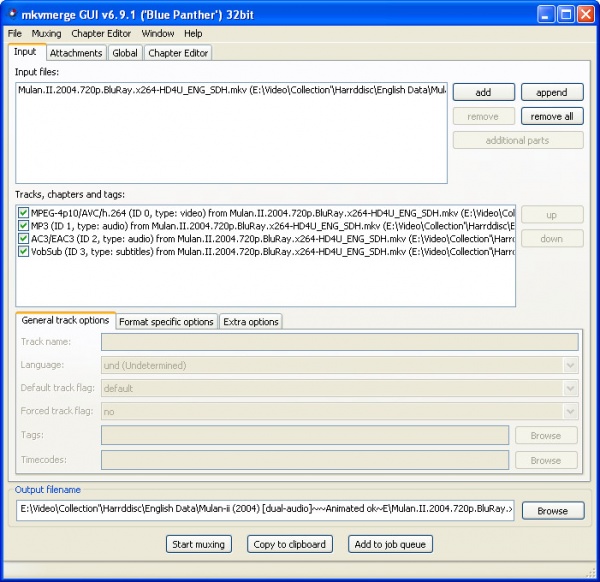Click the remove all button
This screenshot has width=600, height=582.
[x=551, y=116]
